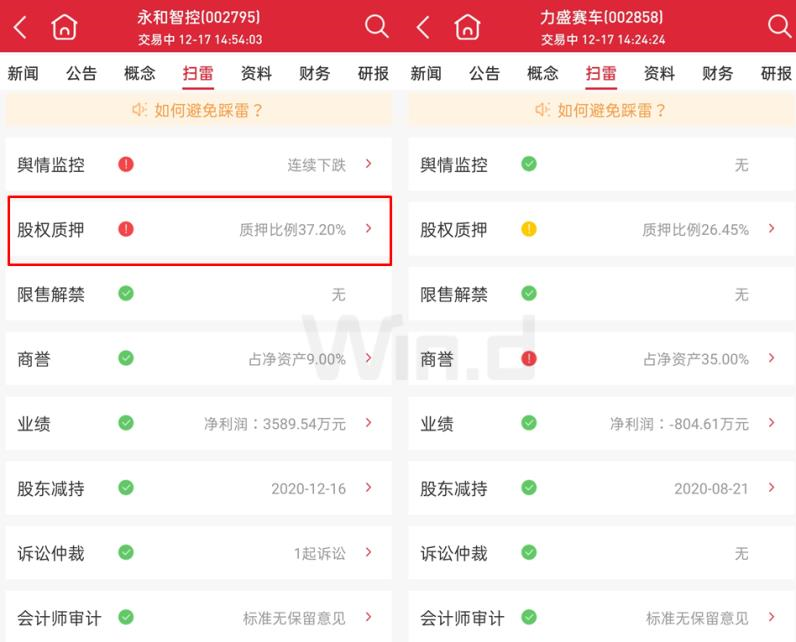Image resolution: width=796 pixels, height=642 pixels.
Task: Open home from 永和智控 header
Action: tap(64, 26)
